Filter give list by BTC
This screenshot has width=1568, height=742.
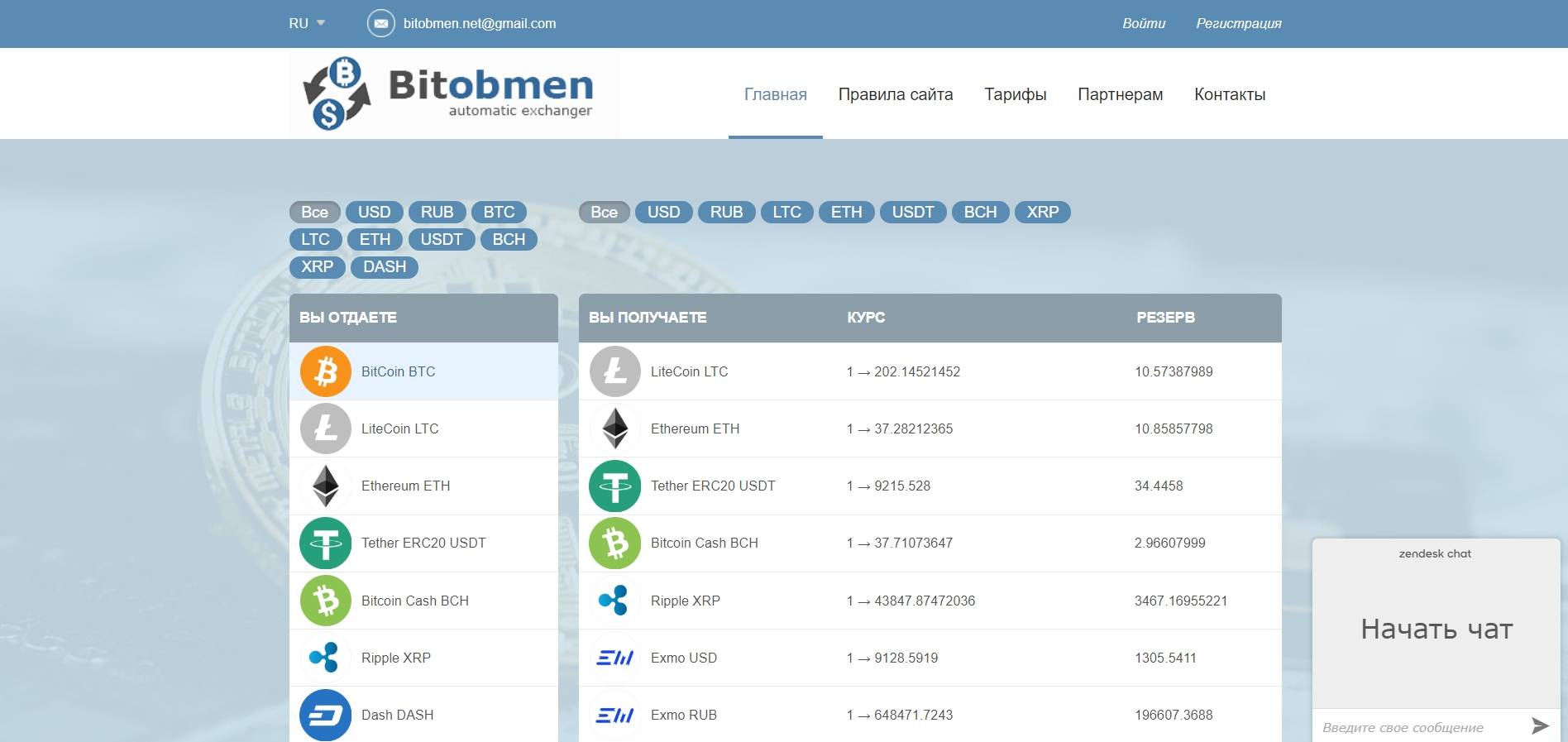[x=500, y=212]
